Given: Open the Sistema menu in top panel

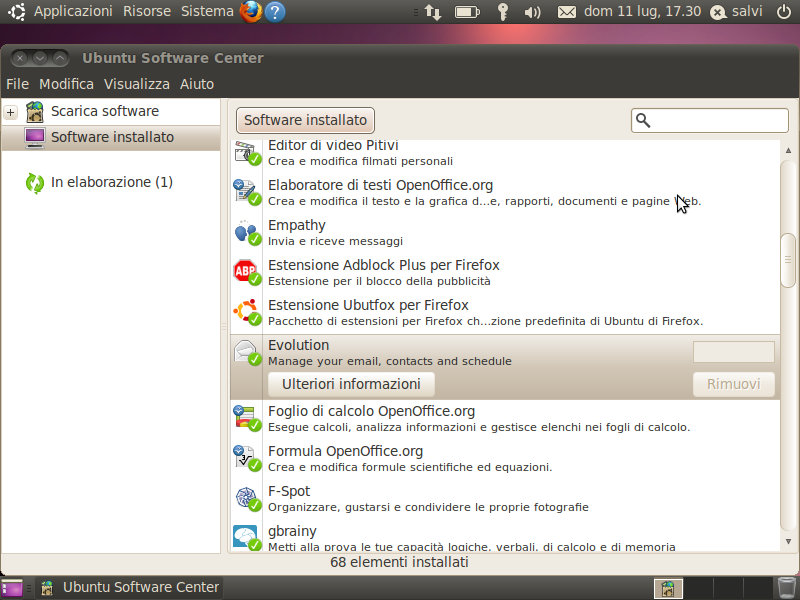Looking at the screenshot, I should coord(207,11).
